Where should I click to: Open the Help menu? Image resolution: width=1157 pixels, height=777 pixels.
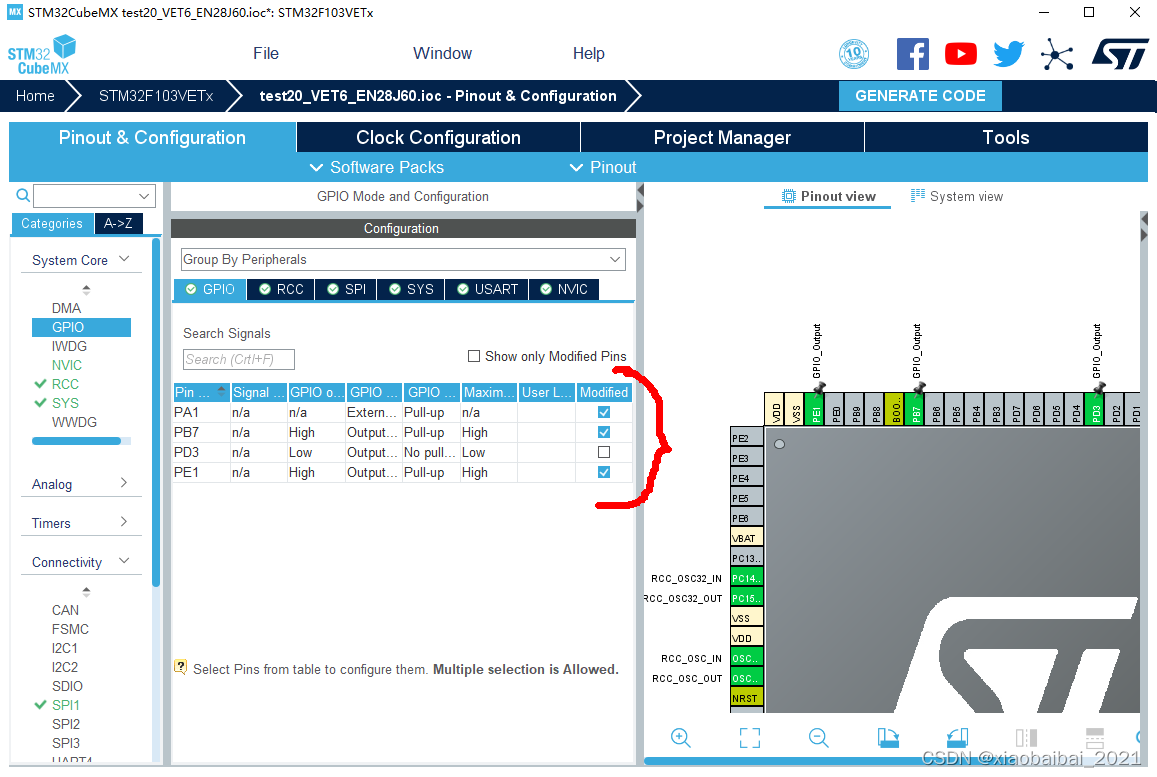(x=588, y=54)
